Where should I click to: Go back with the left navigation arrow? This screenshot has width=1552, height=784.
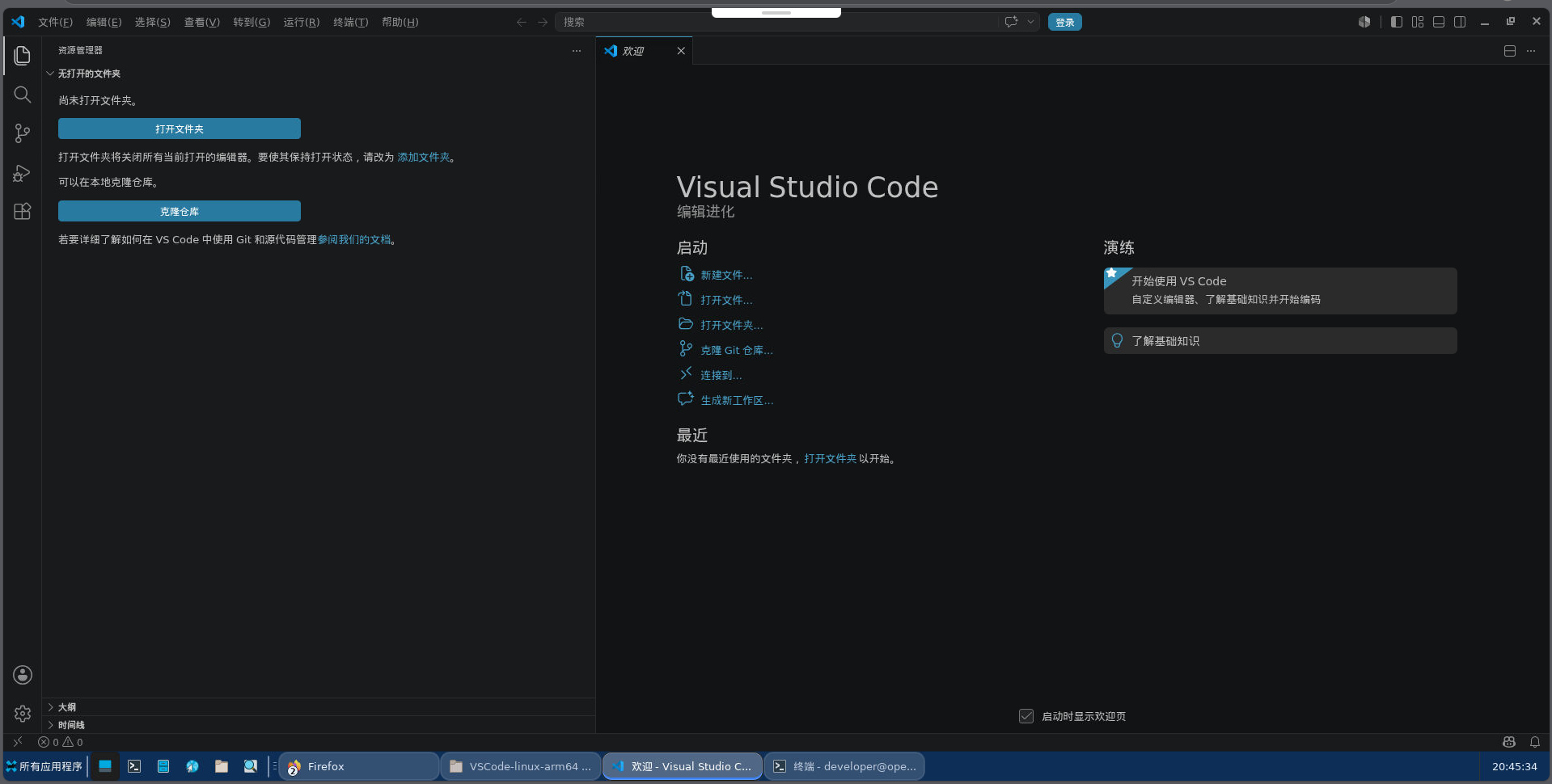[522, 22]
